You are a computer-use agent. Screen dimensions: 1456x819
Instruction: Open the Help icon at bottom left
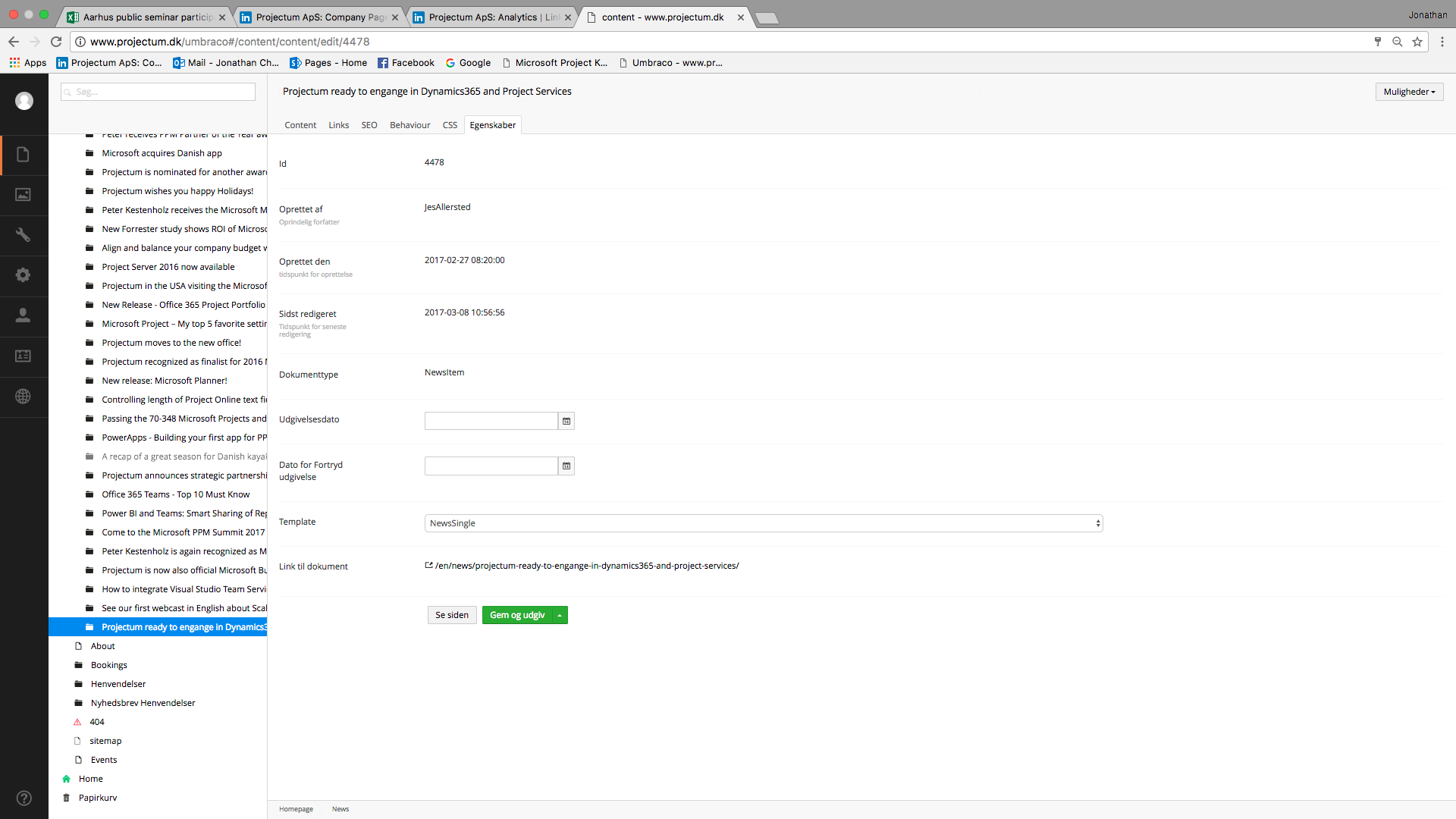[24, 798]
